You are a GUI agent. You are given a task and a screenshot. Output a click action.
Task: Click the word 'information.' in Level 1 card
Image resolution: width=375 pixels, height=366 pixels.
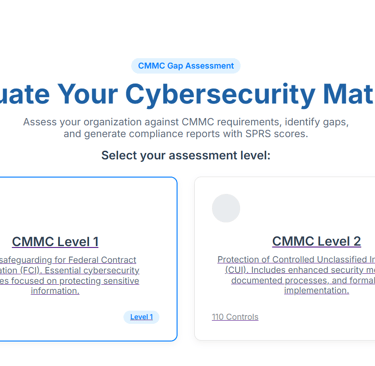(x=55, y=291)
